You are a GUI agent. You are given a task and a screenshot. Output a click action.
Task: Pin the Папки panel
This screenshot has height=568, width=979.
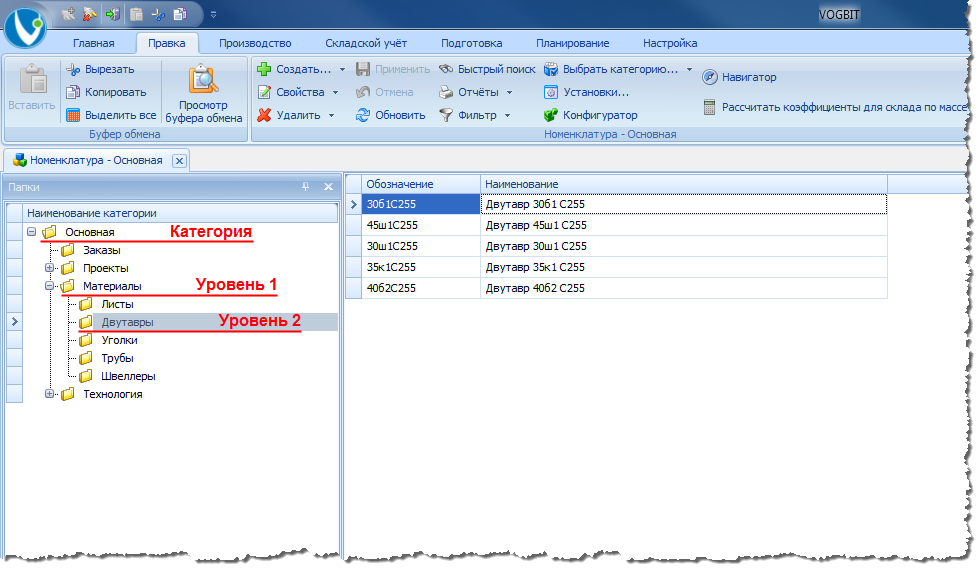point(305,187)
